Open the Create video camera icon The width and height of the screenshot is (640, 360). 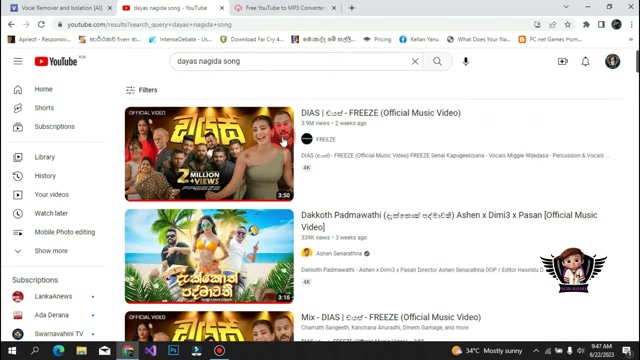pos(562,61)
